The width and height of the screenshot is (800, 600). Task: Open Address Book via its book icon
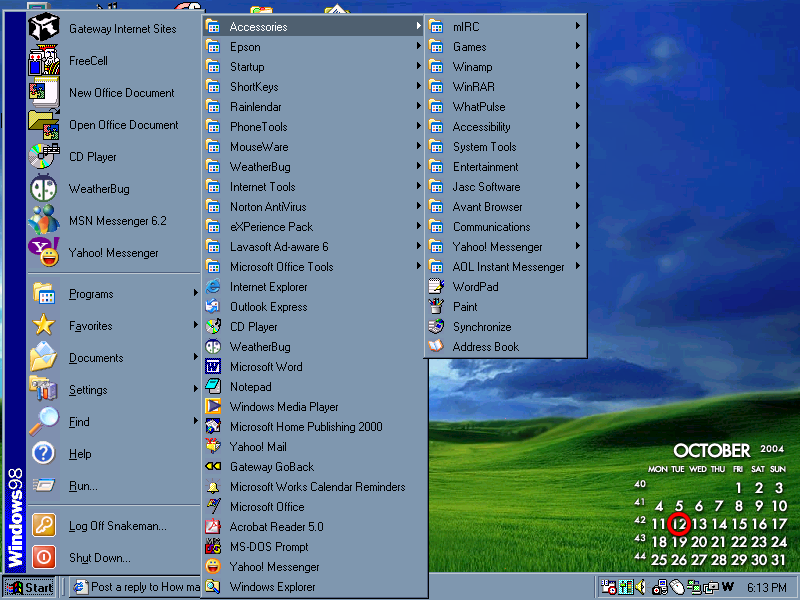pyautogui.click(x=436, y=346)
